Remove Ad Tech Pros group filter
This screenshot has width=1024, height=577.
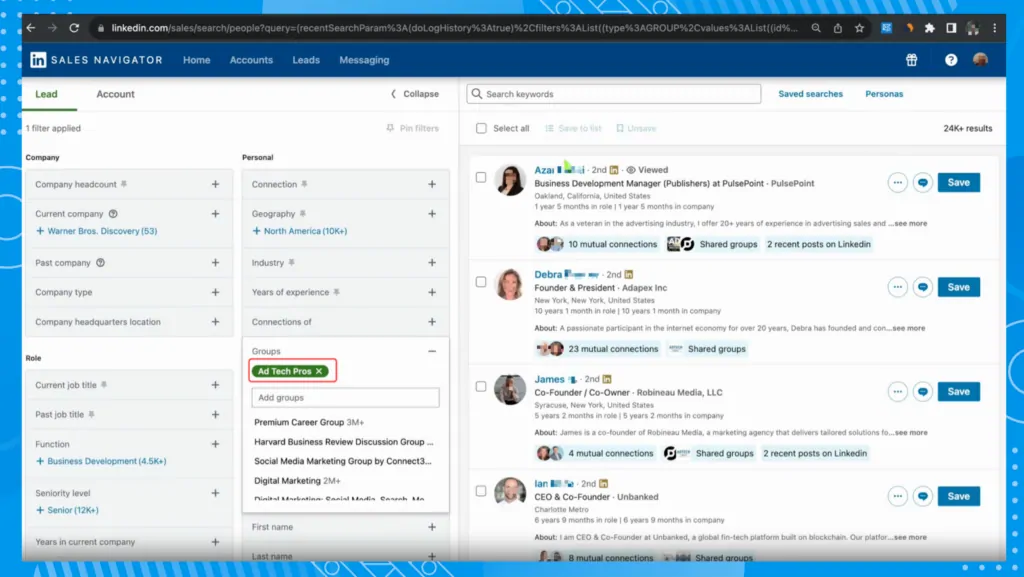click(319, 371)
